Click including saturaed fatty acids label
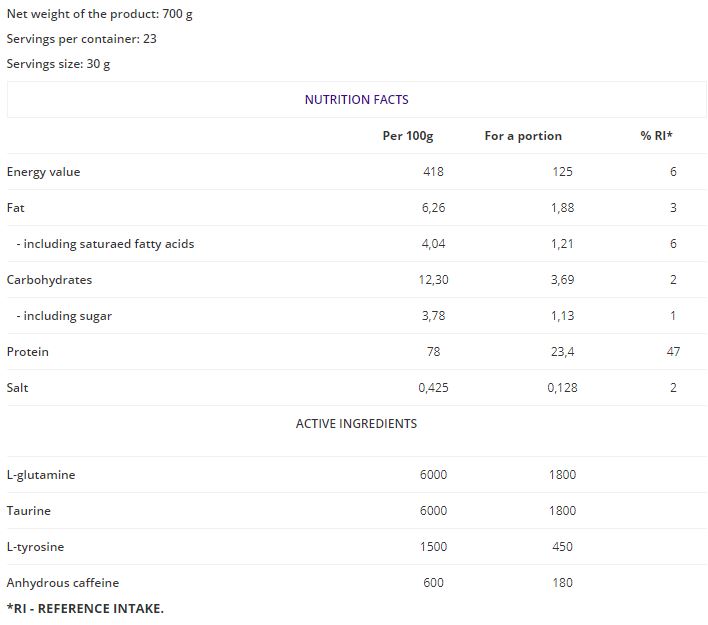Screen dimensions: 708x625 click(x=105, y=244)
